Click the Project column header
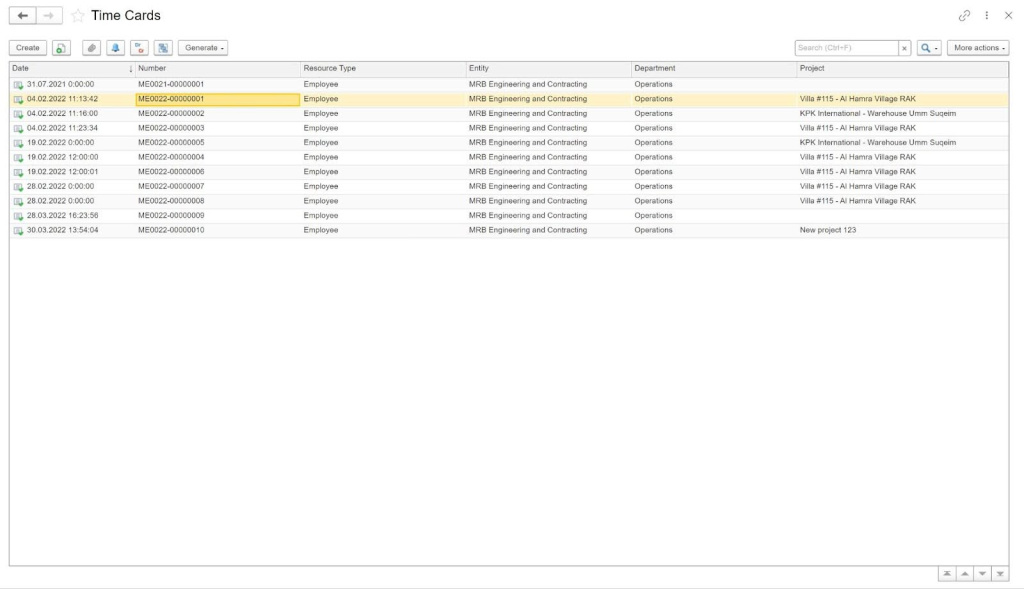Screen dimensions: 1024x589 903,69
